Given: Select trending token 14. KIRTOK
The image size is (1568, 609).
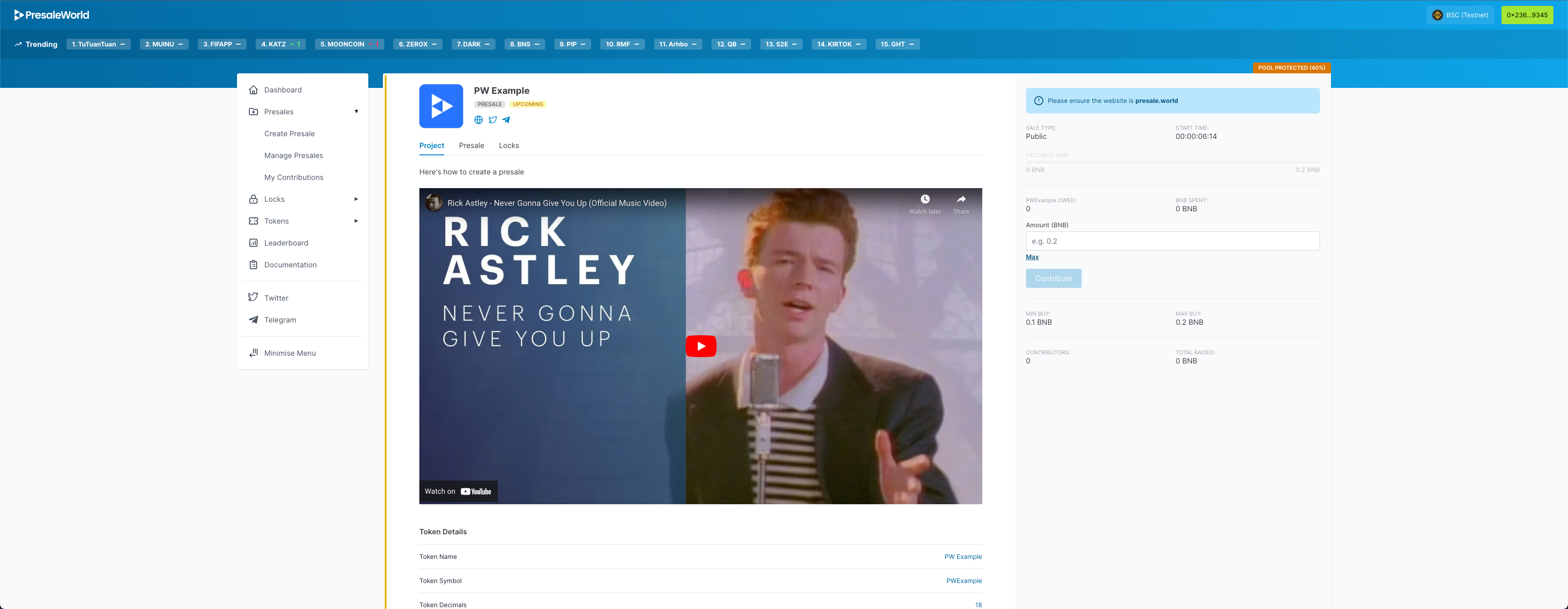Looking at the screenshot, I should [839, 45].
